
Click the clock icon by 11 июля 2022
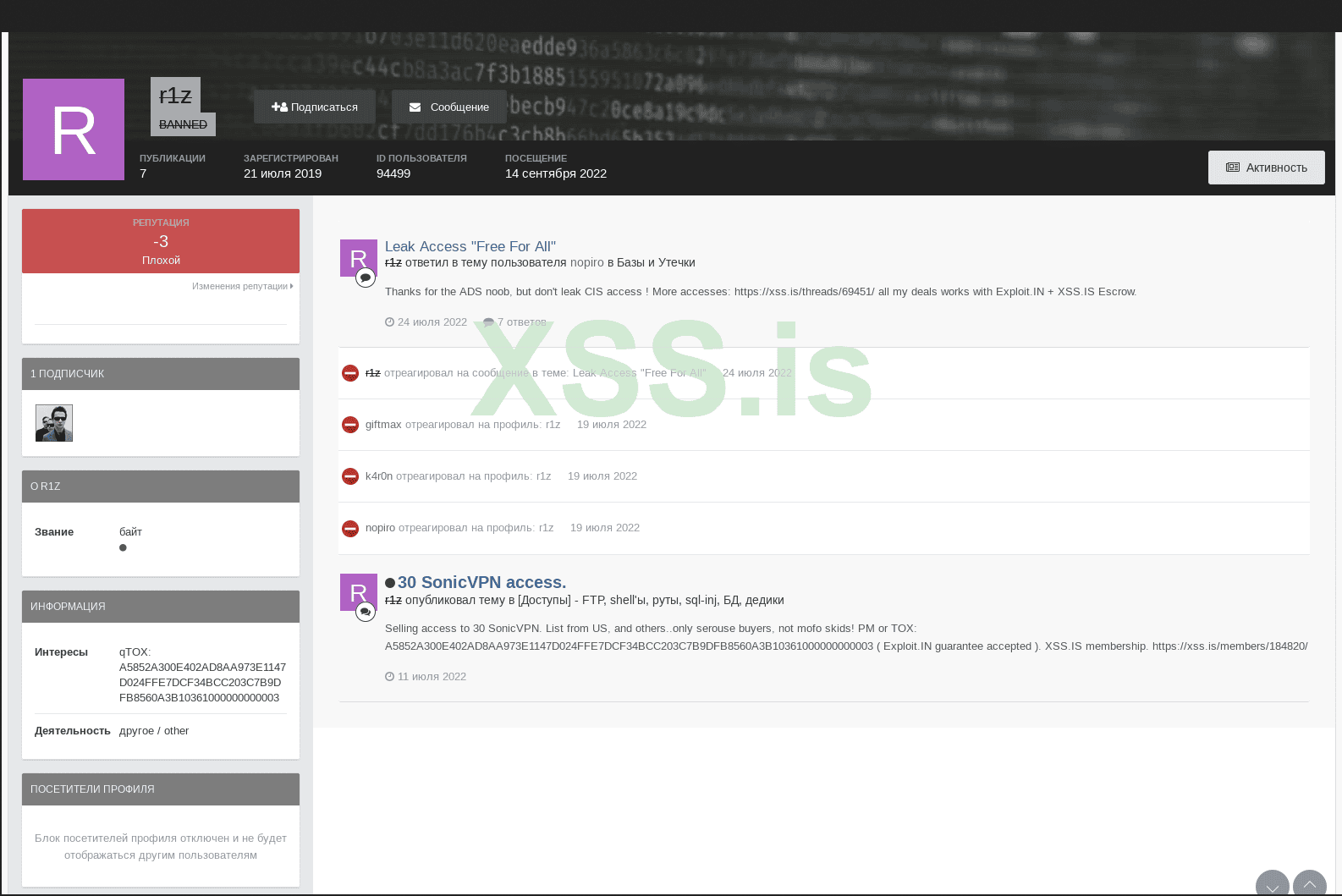pos(389,677)
